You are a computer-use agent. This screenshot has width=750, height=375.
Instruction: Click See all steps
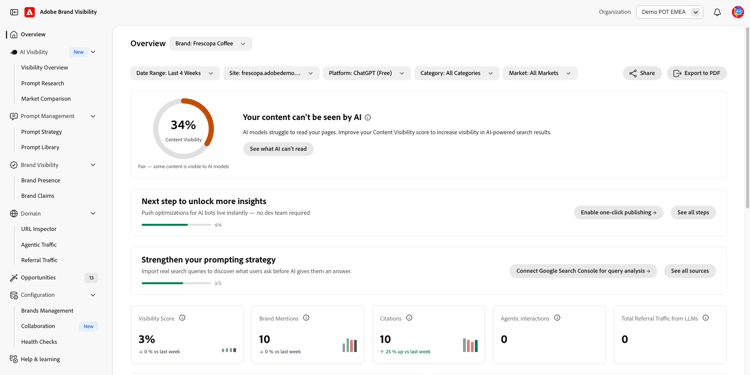click(693, 212)
